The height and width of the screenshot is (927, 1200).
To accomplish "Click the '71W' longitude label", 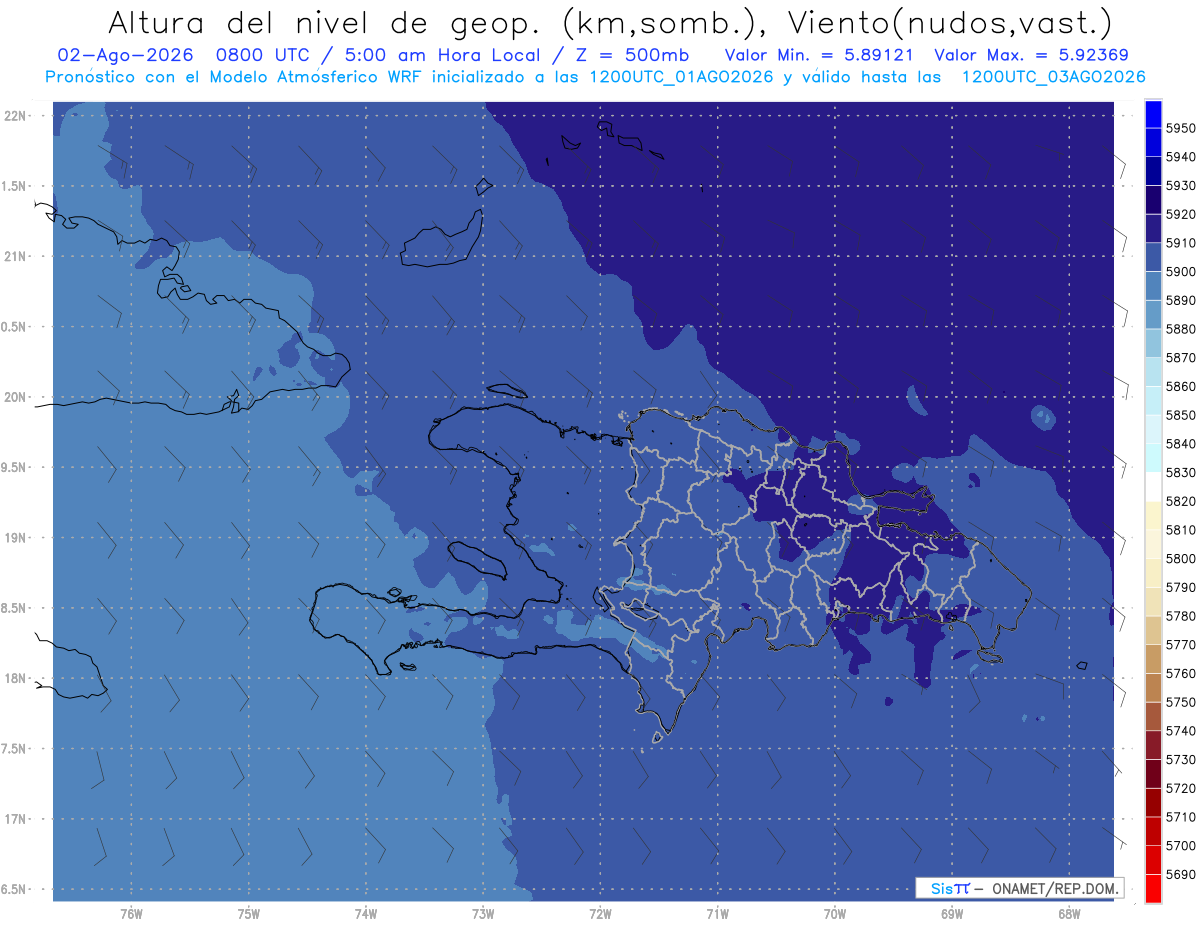I will [x=717, y=915].
